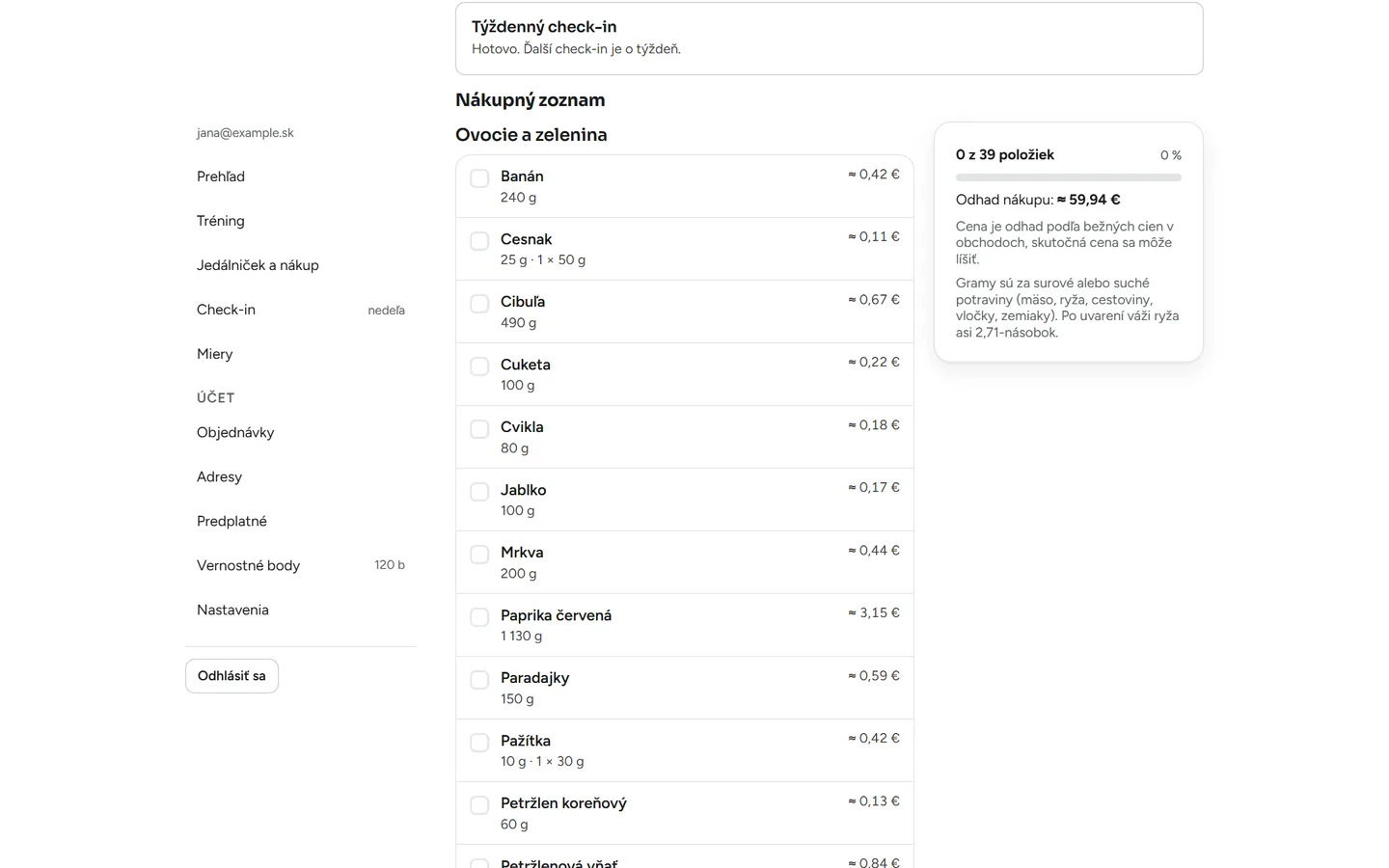
Task: Click the Odhlásiť sa button
Action: click(231, 676)
